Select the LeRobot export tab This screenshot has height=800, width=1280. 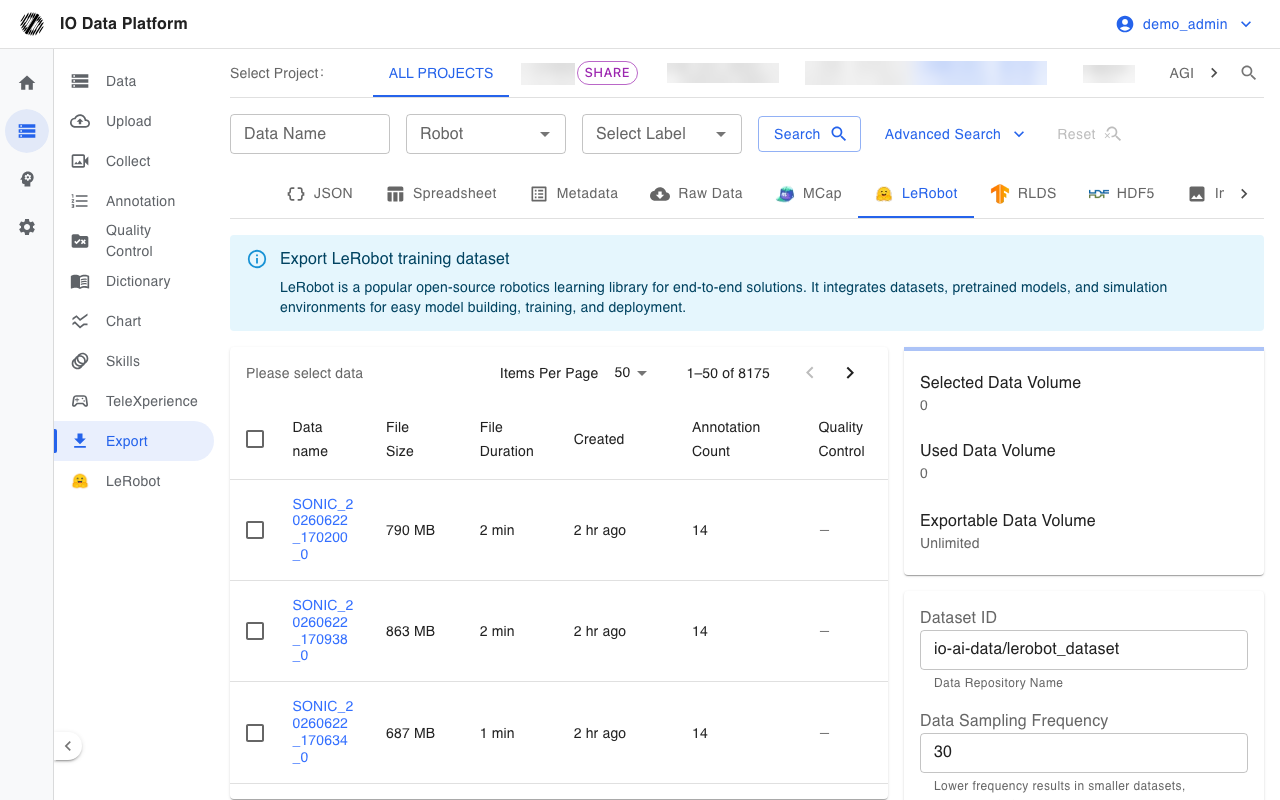(x=916, y=194)
